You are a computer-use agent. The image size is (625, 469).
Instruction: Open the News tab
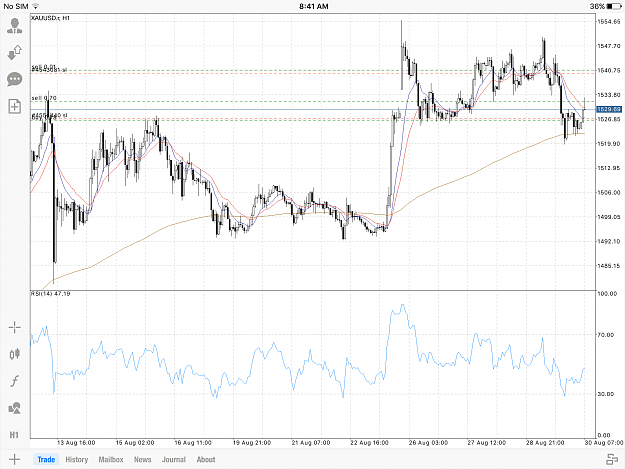142,459
